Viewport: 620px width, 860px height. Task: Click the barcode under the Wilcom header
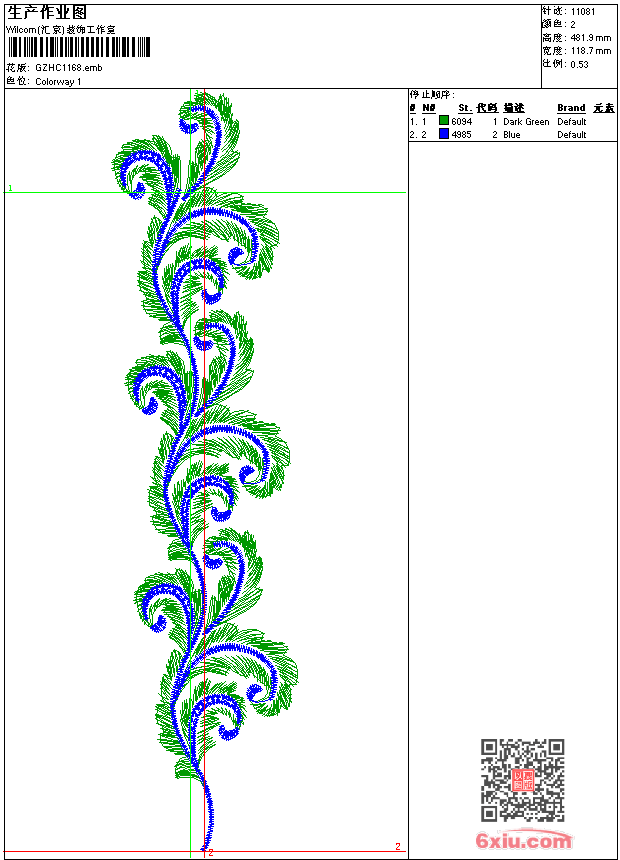[78, 47]
